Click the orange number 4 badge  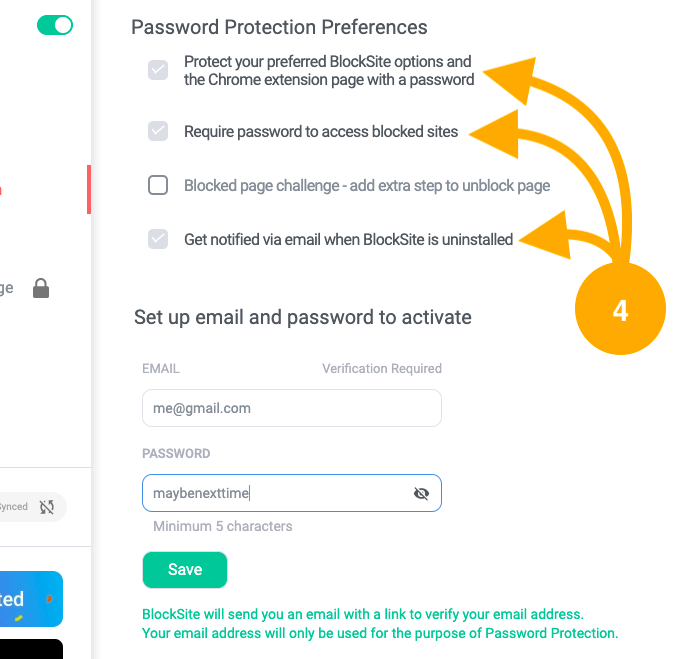coord(620,311)
